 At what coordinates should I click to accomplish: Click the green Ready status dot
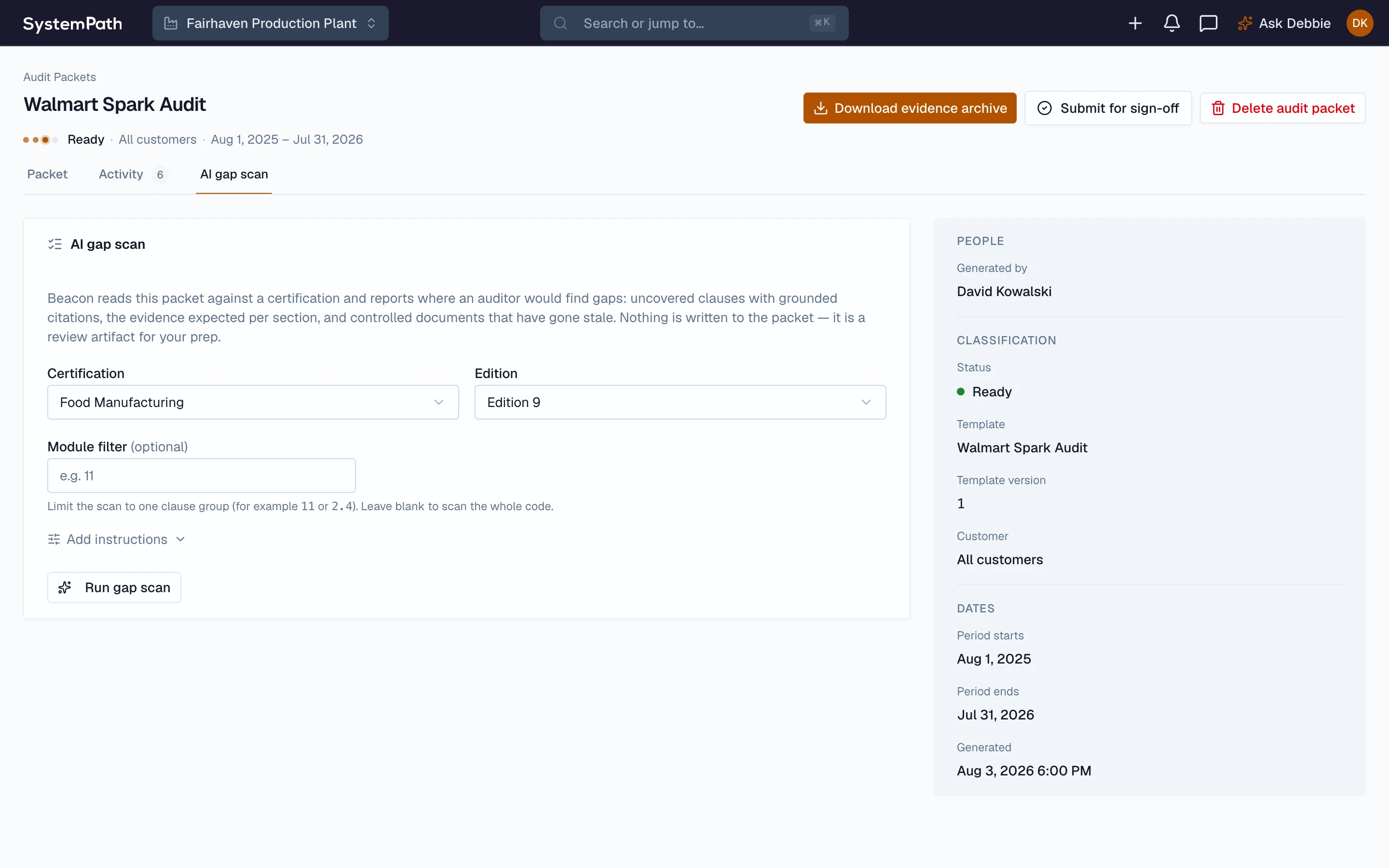pyautogui.click(x=961, y=392)
